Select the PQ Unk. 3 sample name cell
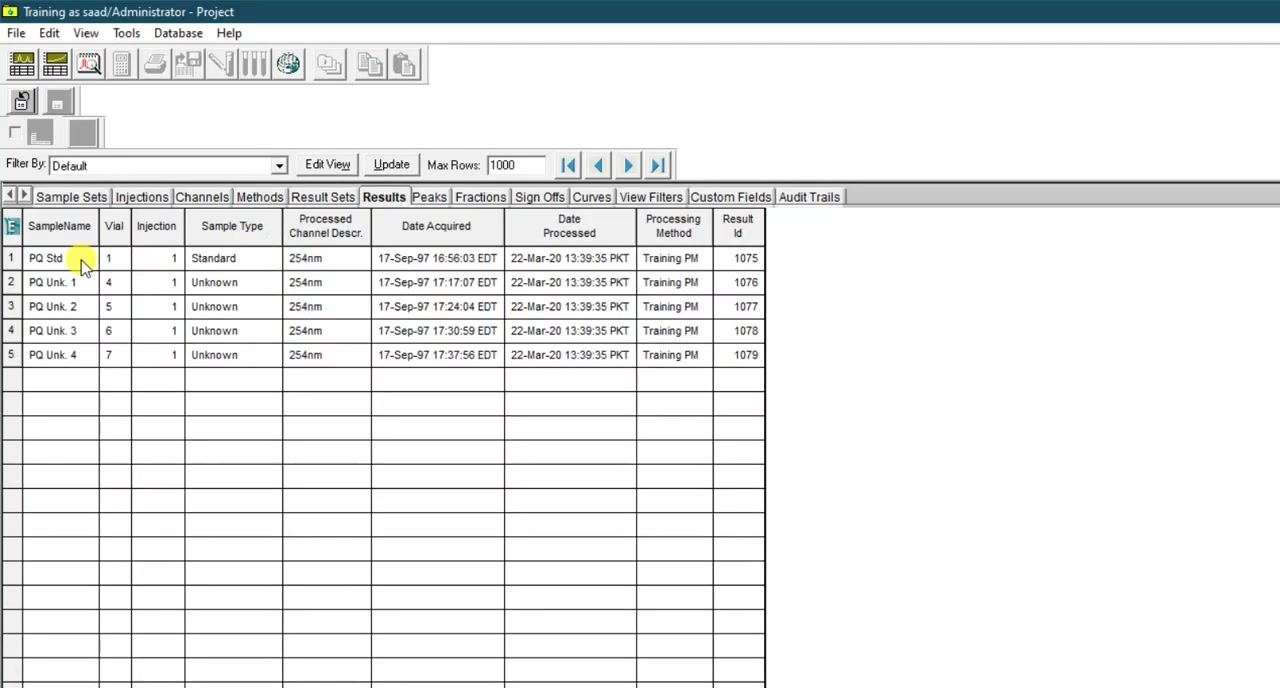The image size is (1280, 688). point(60,331)
